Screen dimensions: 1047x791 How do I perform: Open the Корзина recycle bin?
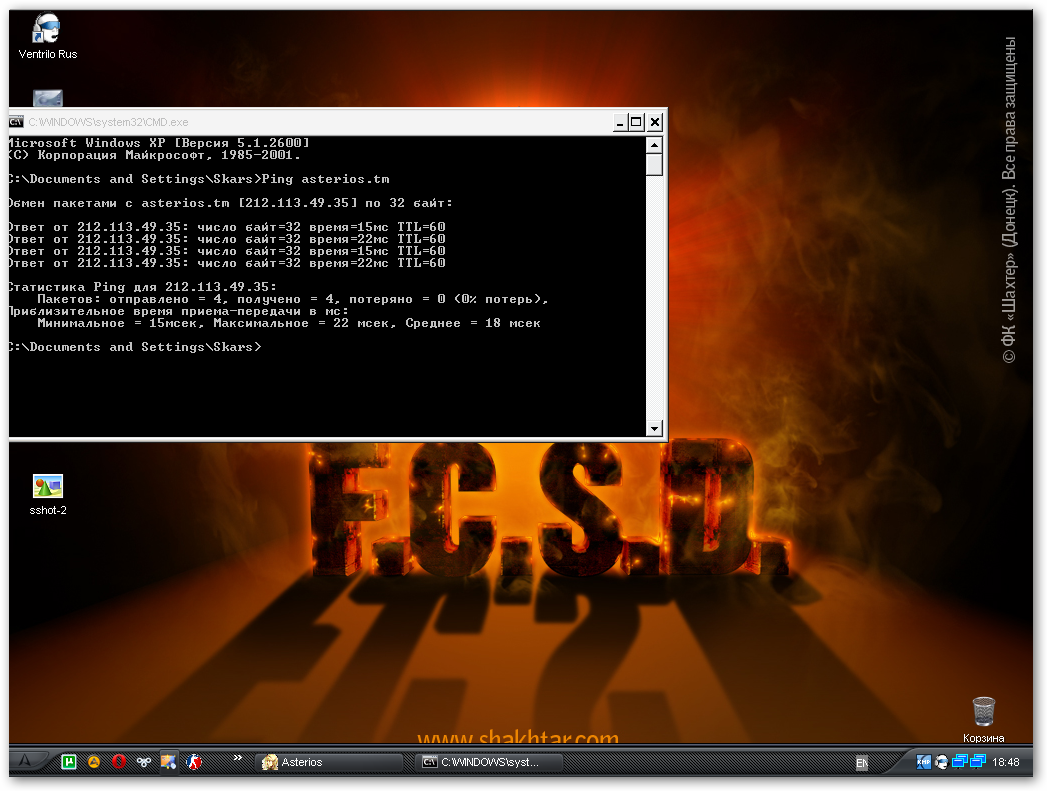click(x=983, y=720)
